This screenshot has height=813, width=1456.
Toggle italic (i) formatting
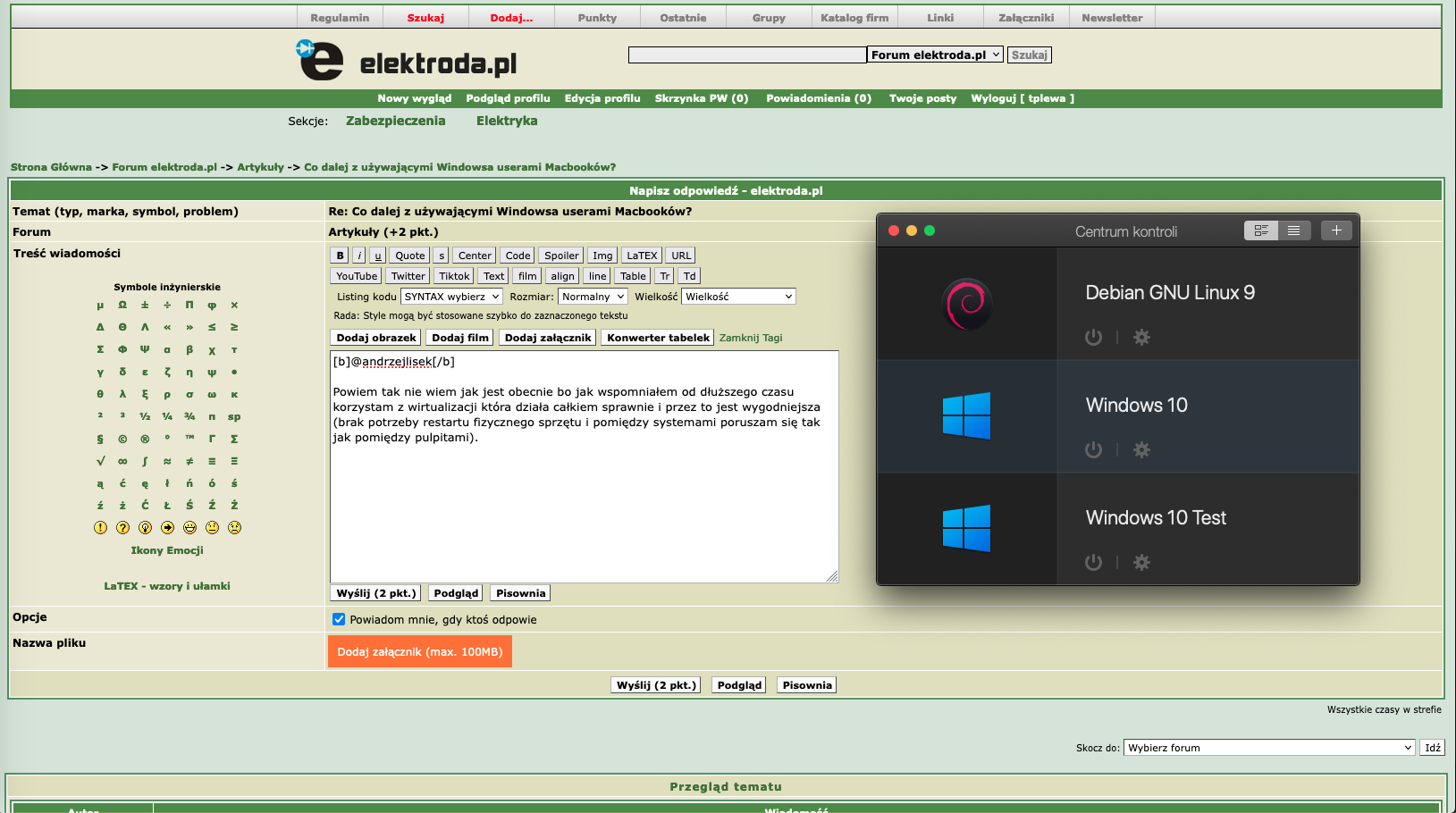click(x=359, y=256)
